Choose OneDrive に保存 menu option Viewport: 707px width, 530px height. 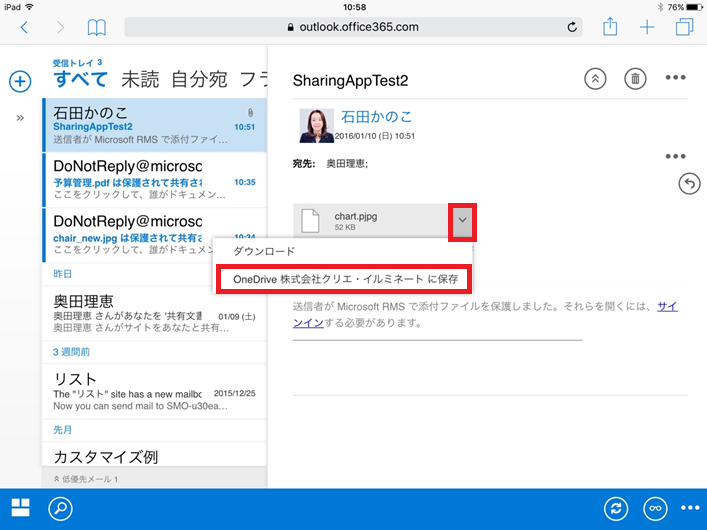click(345, 279)
